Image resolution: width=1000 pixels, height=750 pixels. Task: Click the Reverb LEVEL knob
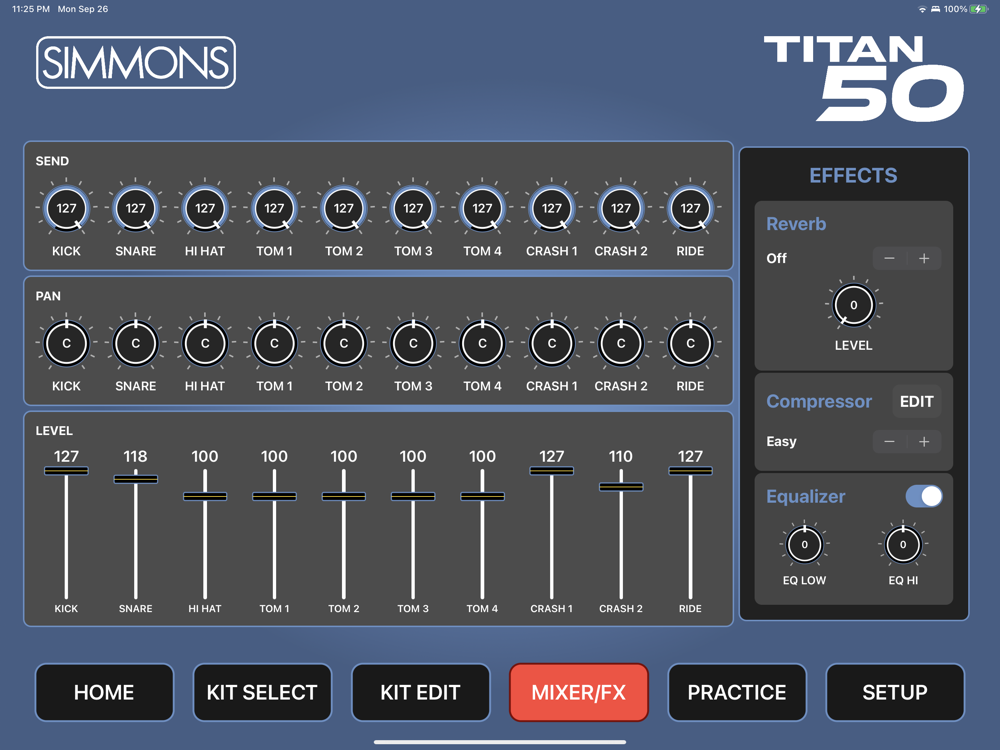coord(853,305)
